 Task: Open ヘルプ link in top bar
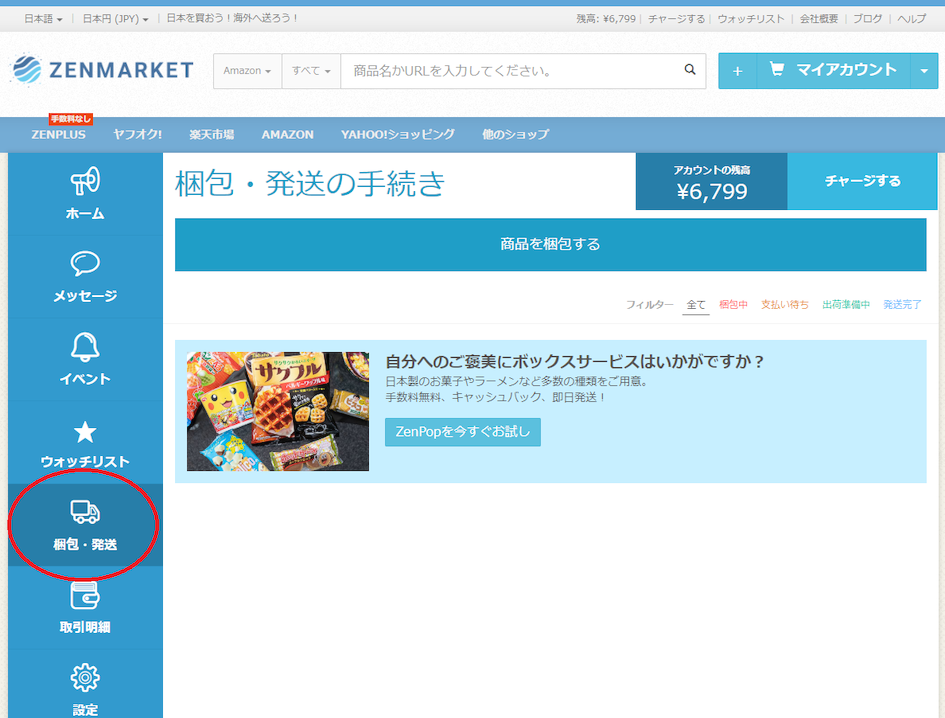[x=911, y=19]
